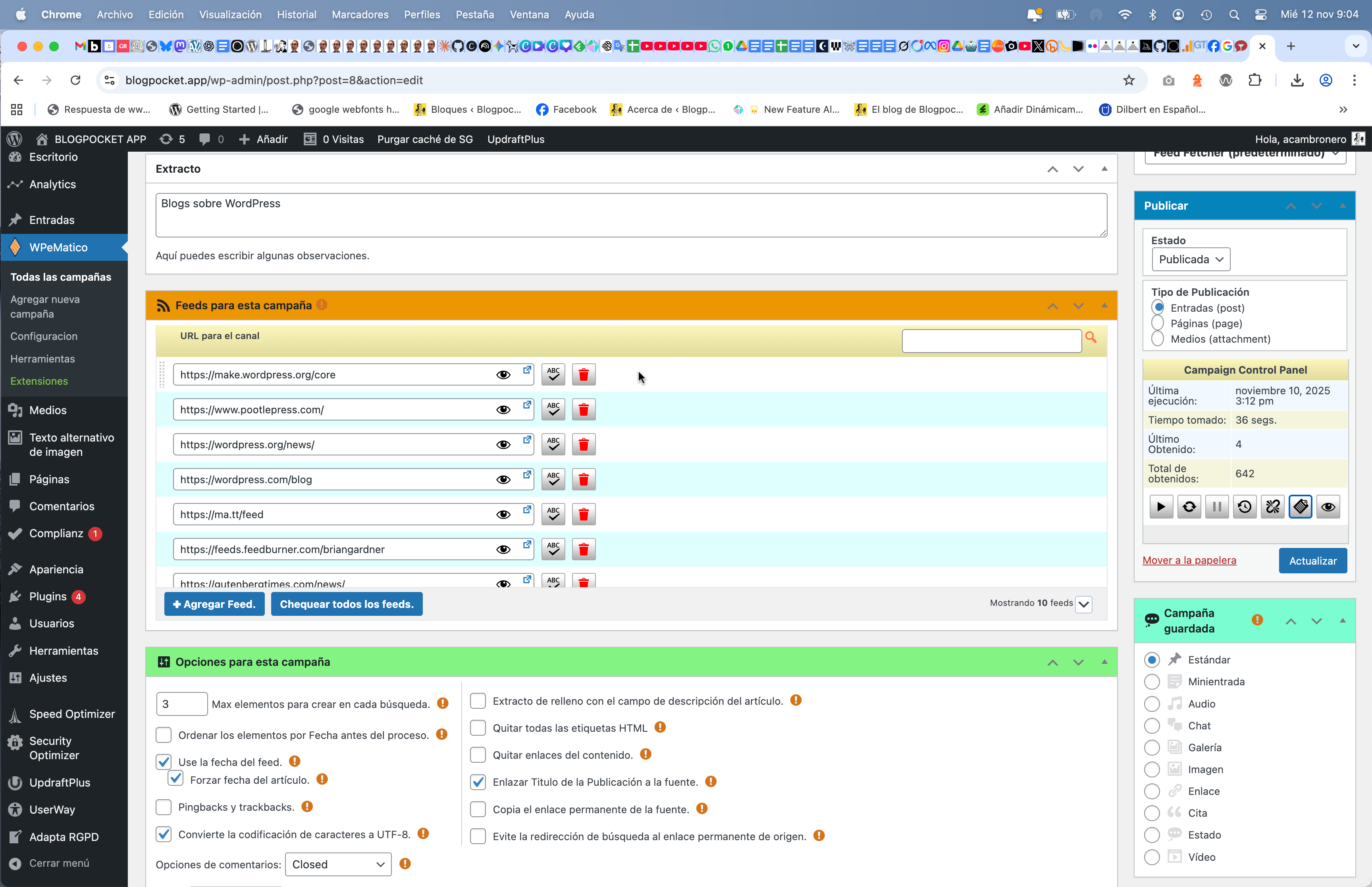Click the search magnifier icon for feeds
This screenshot has height=887, width=1372.
pyautogui.click(x=1091, y=337)
